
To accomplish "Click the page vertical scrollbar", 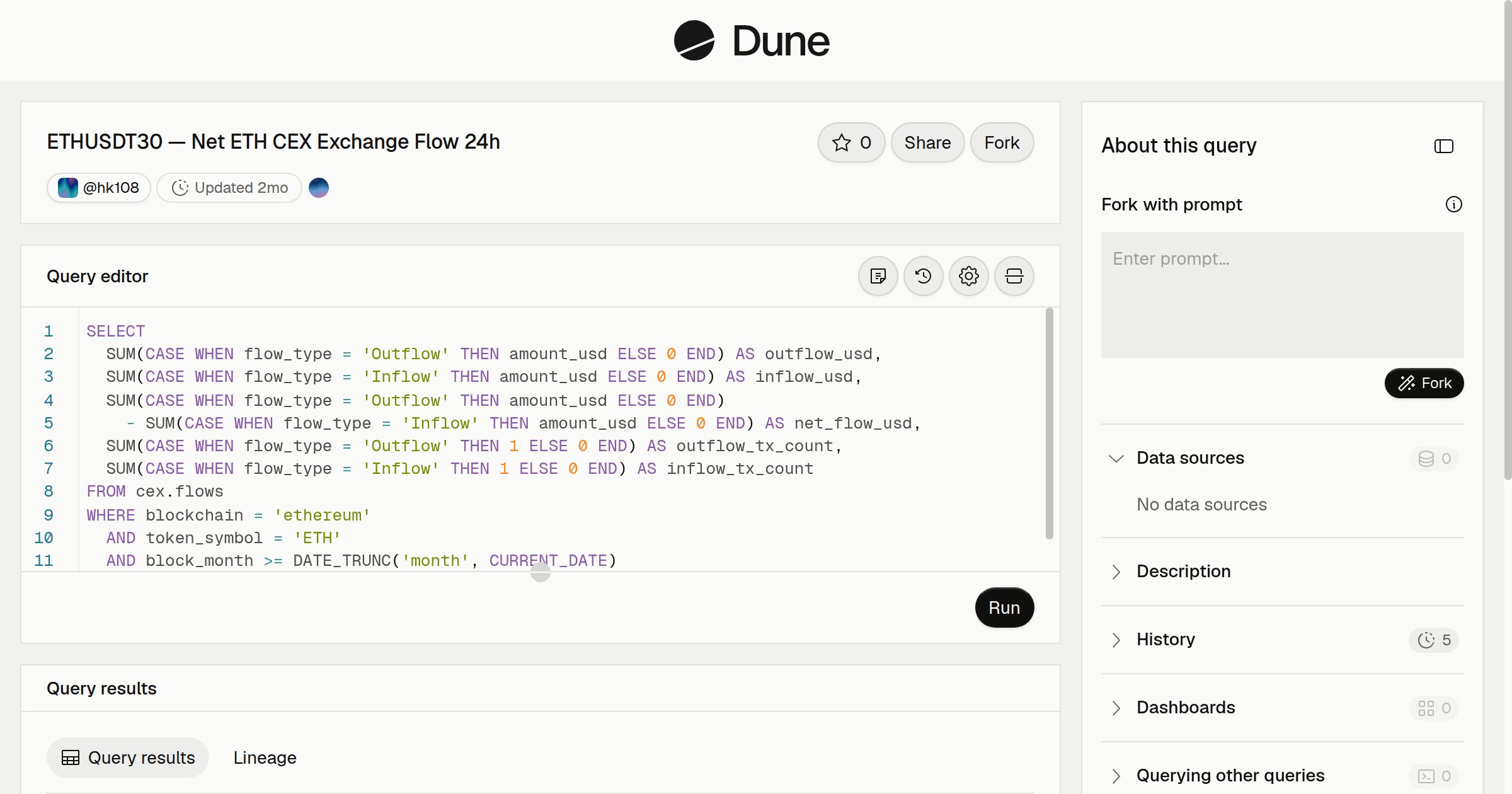I will click(1508, 239).
